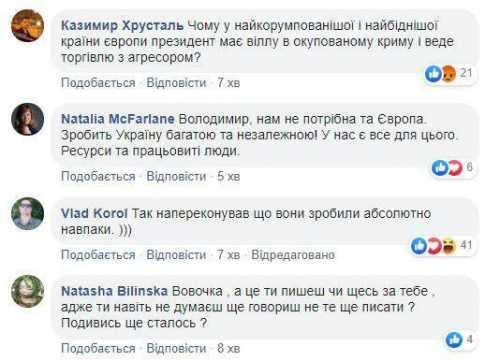Click the like icon on Natalia McFarlane's comment

click(x=440, y=168)
